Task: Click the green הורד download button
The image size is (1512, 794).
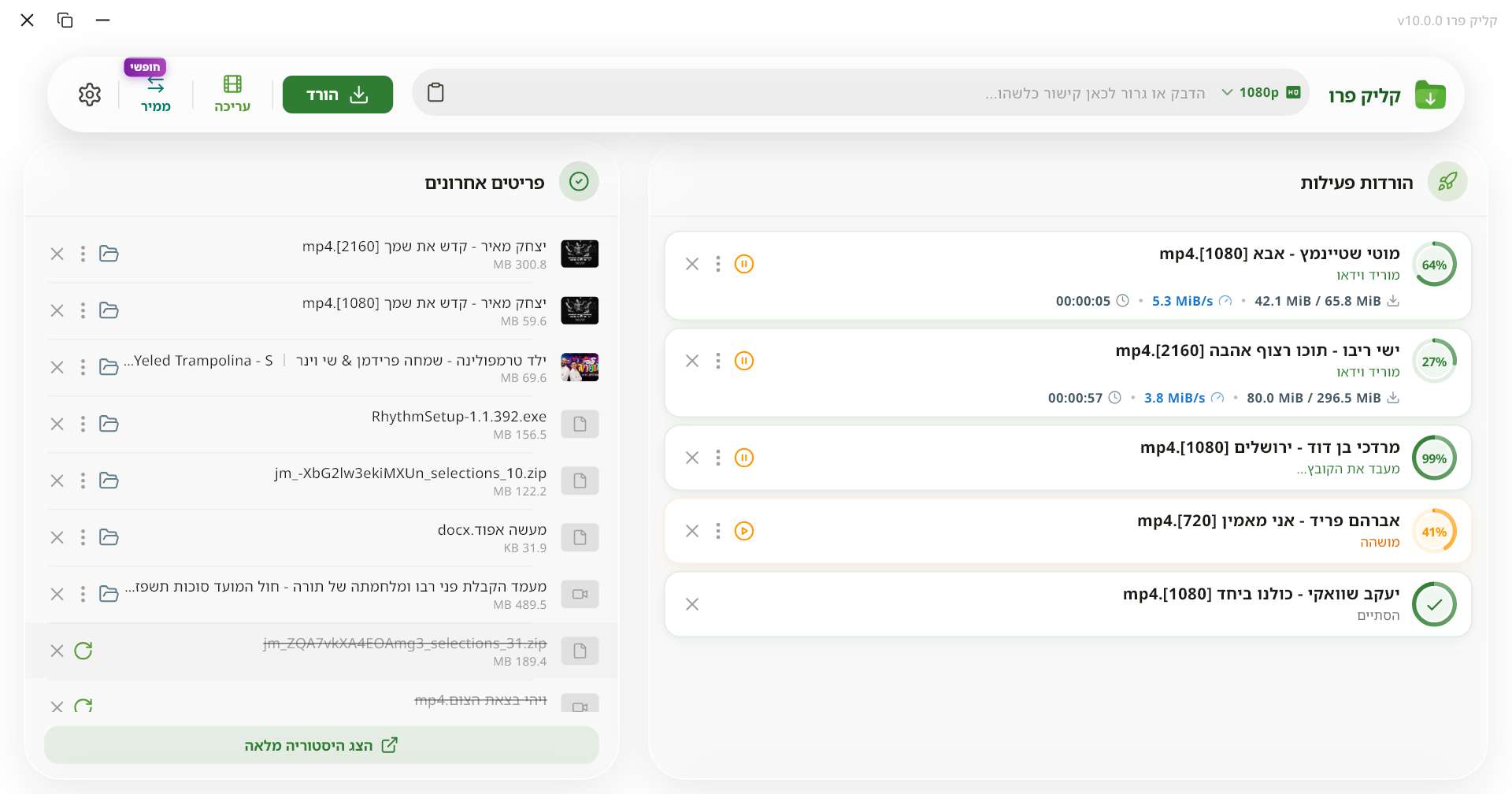Action: click(338, 95)
